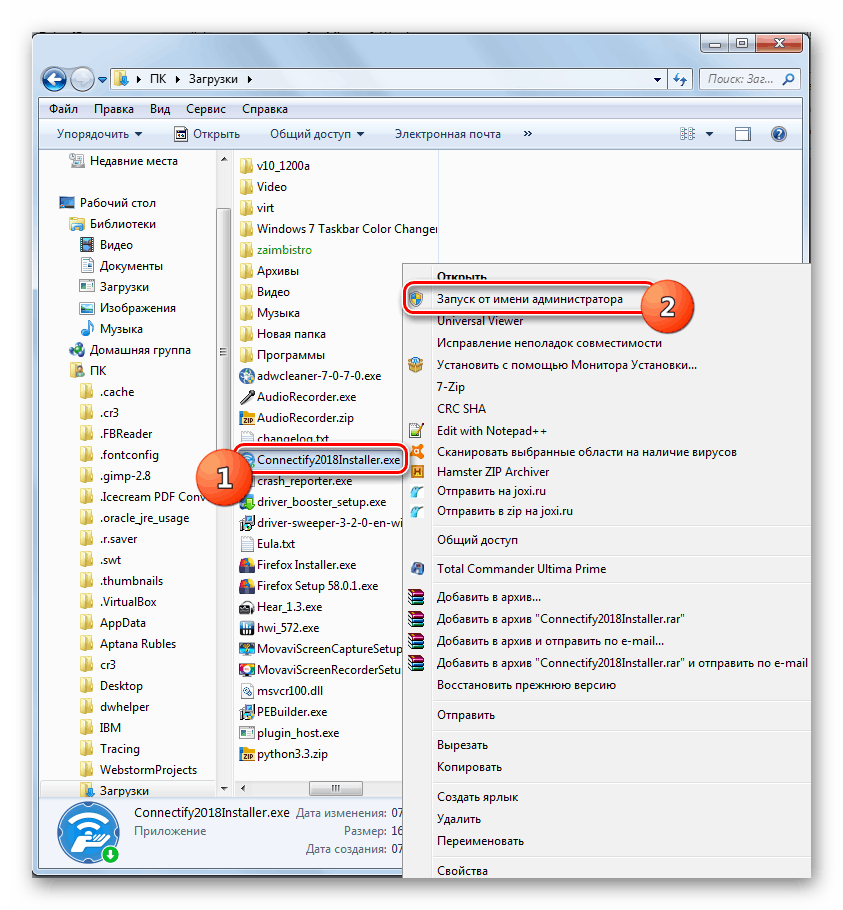
Task: Select the AppData folder in tree
Action: [122, 623]
